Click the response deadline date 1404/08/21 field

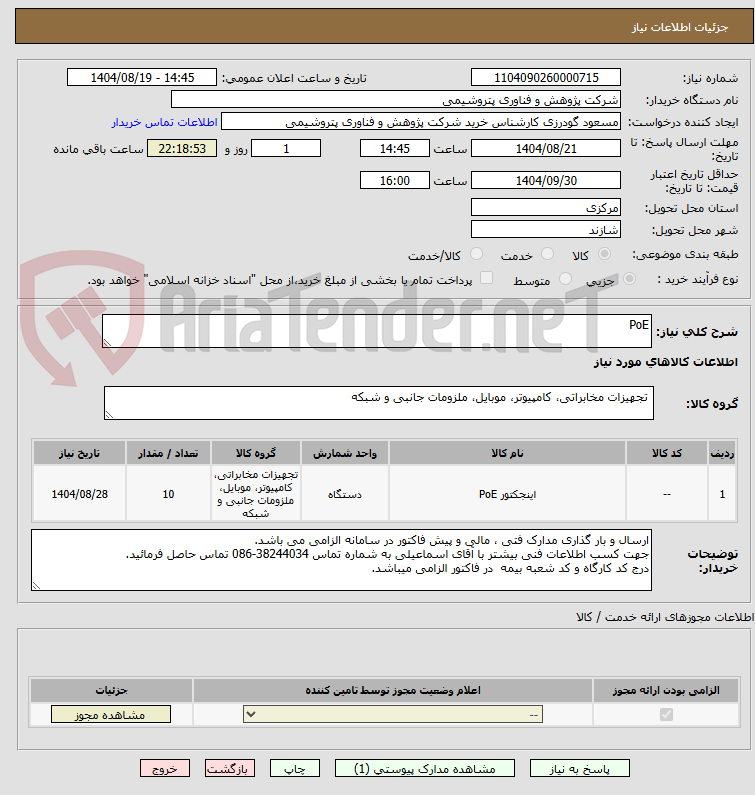click(x=546, y=149)
